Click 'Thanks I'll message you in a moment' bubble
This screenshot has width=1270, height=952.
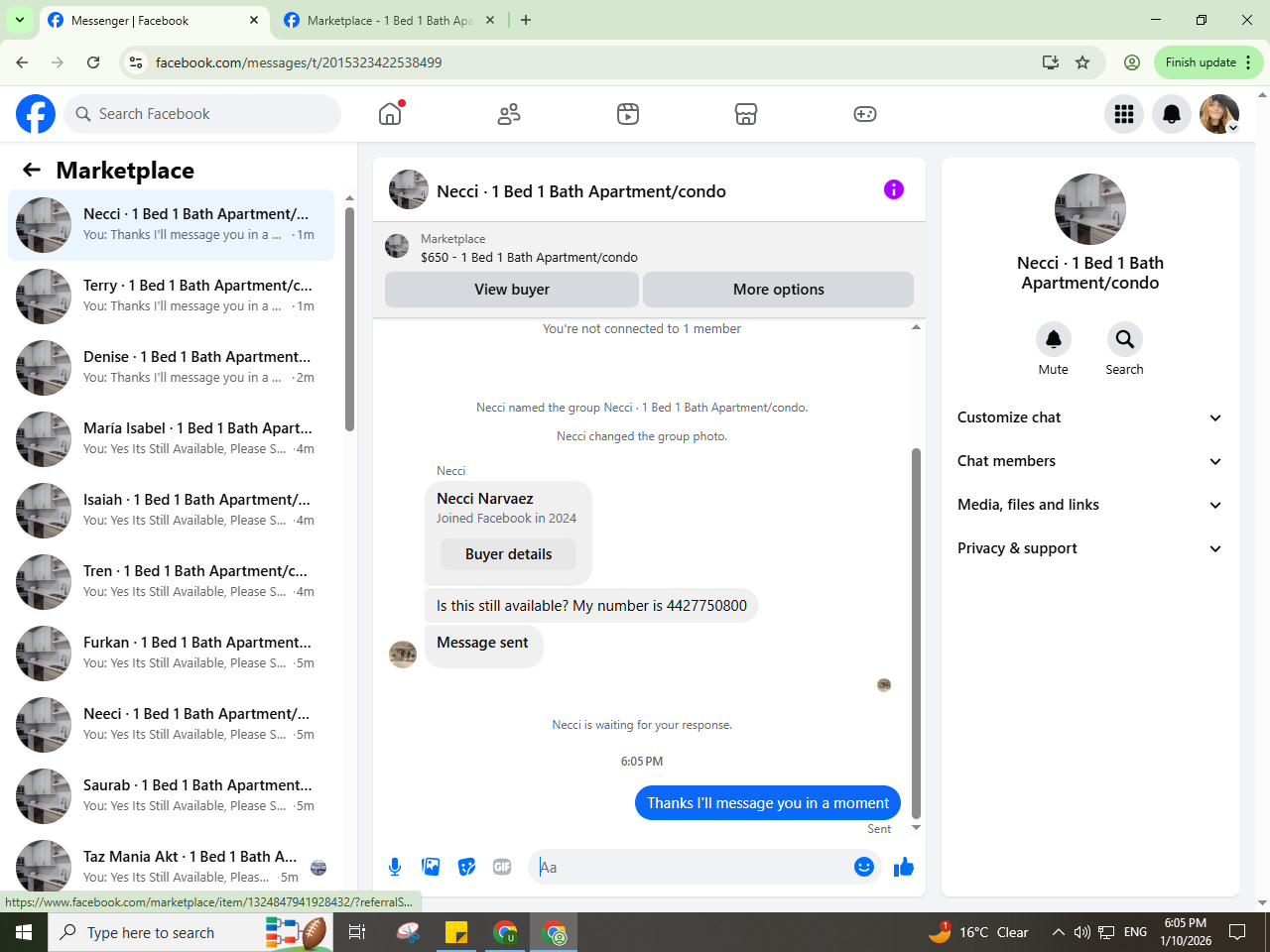click(x=768, y=803)
